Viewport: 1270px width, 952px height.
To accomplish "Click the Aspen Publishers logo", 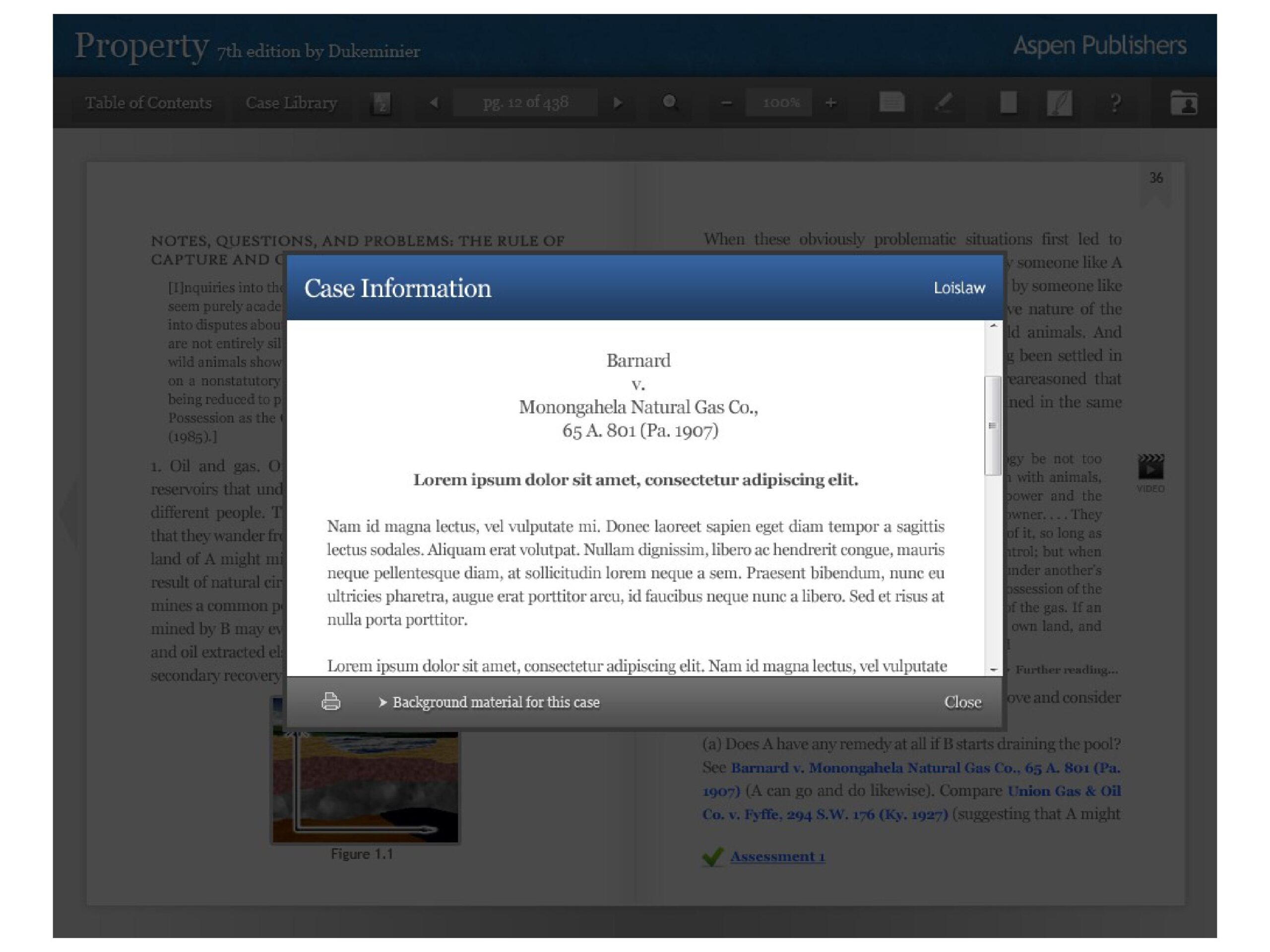I will pos(1099,45).
